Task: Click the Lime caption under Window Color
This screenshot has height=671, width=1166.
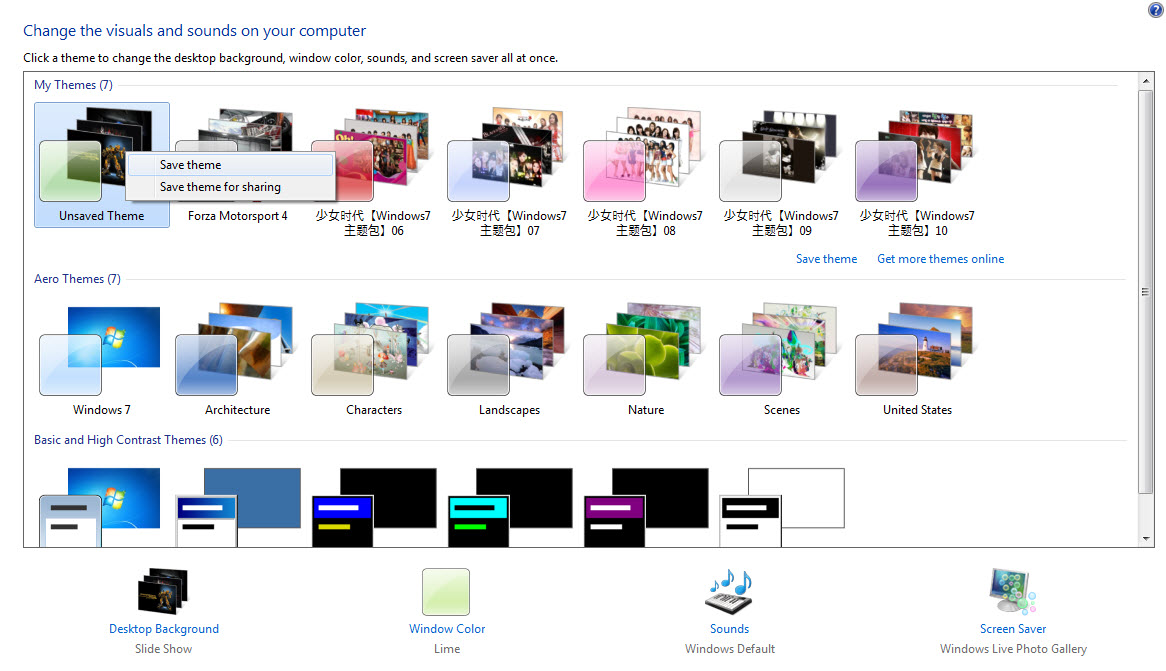Action: click(447, 649)
